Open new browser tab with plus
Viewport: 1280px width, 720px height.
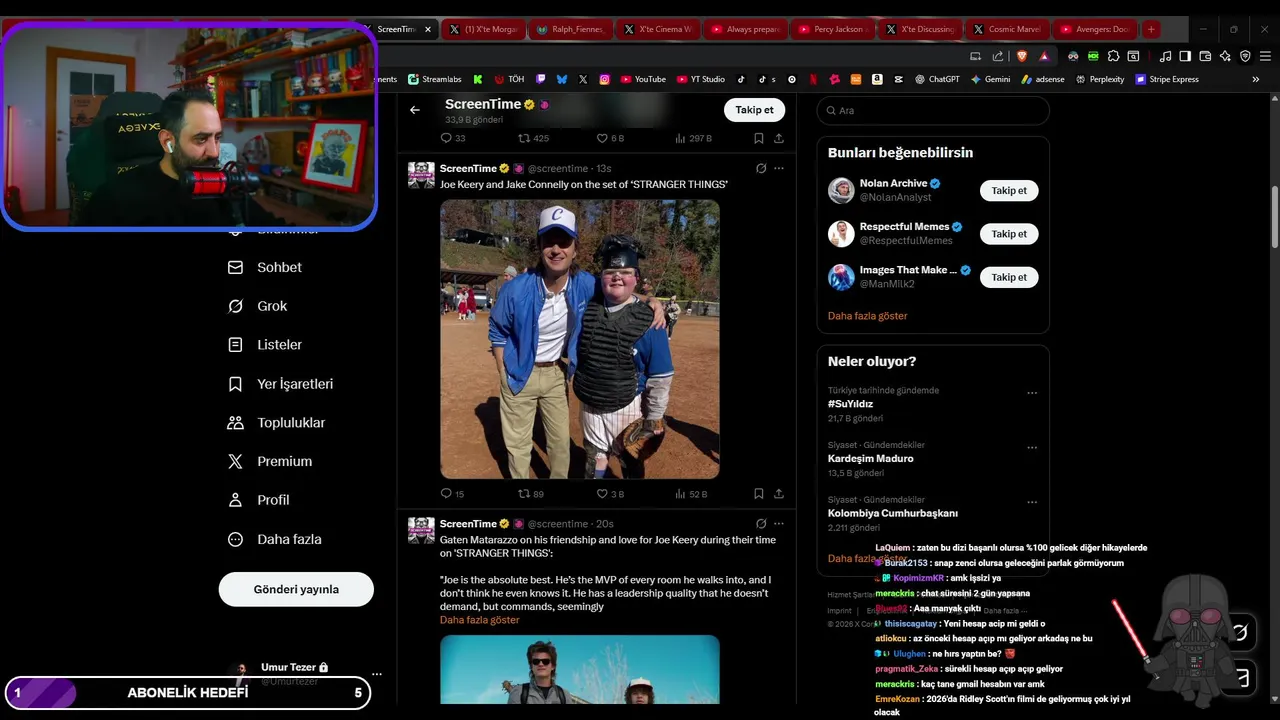click(x=1151, y=29)
